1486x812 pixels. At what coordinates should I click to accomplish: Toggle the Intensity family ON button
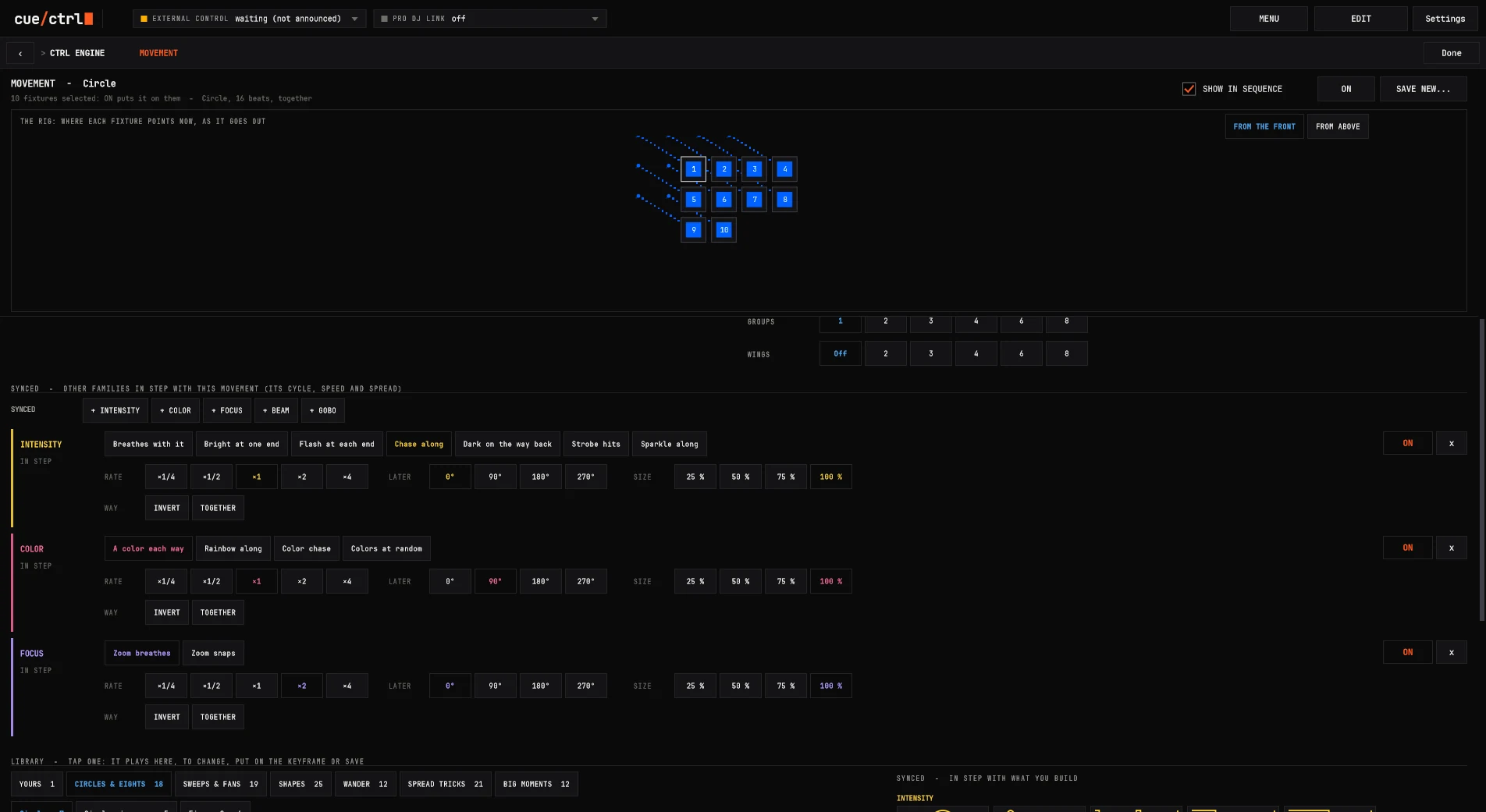(1407, 443)
